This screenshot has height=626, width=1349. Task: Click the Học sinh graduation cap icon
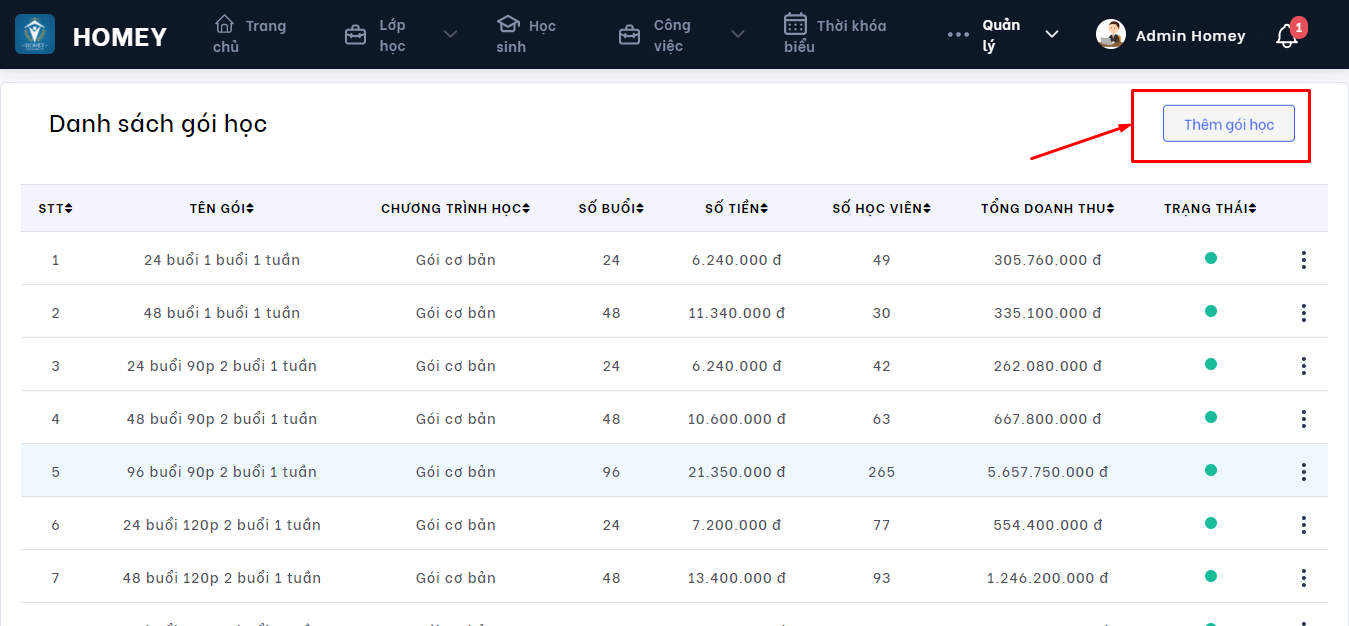tap(509, 24)
